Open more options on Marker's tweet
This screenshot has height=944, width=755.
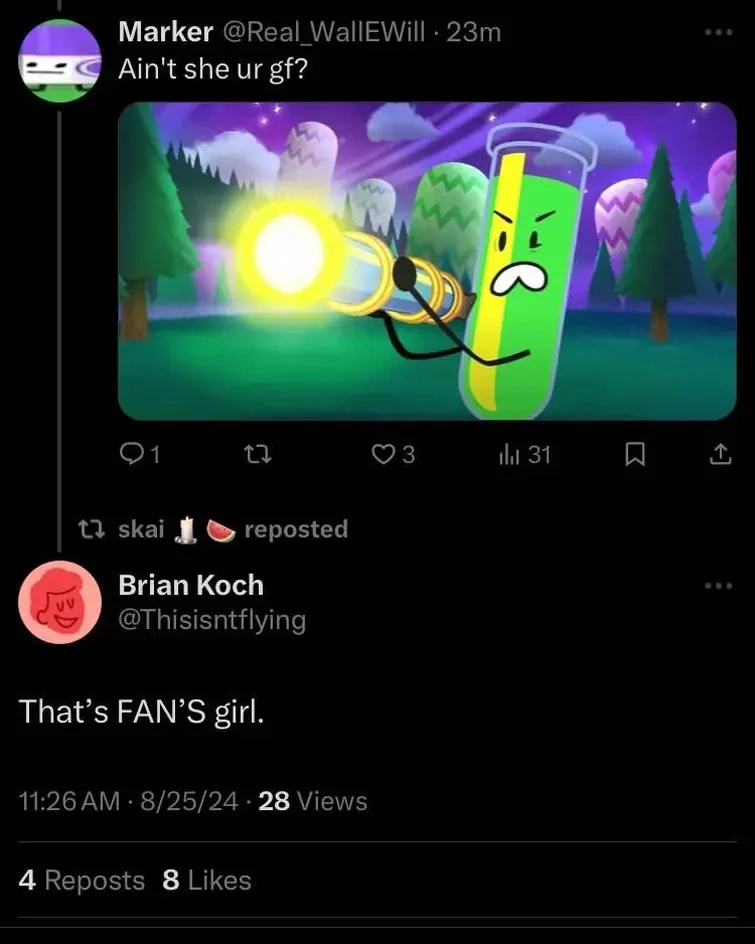click(718, 32)
